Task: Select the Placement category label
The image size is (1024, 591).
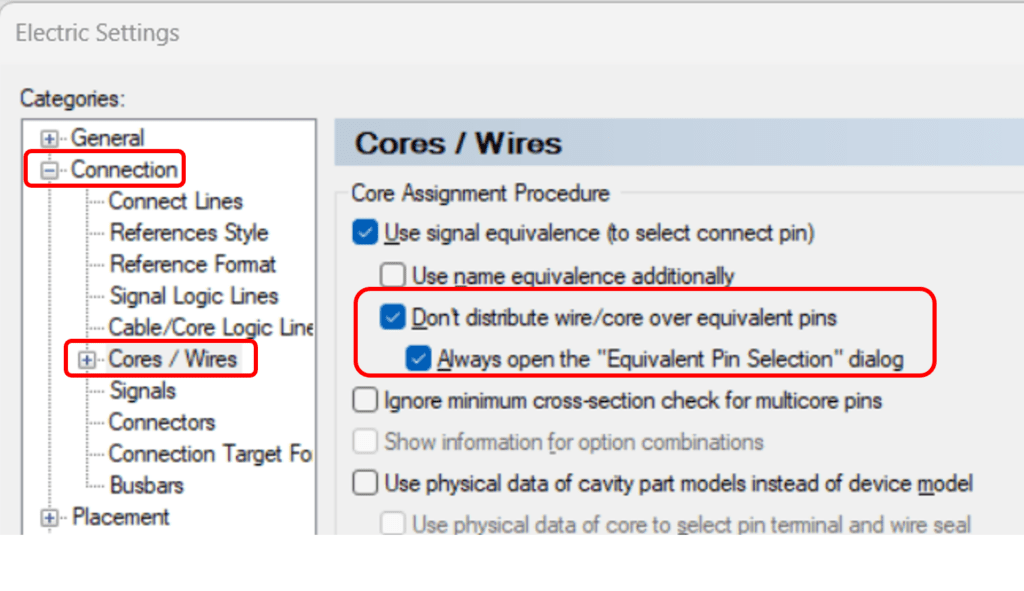Action: click(121, 517)
